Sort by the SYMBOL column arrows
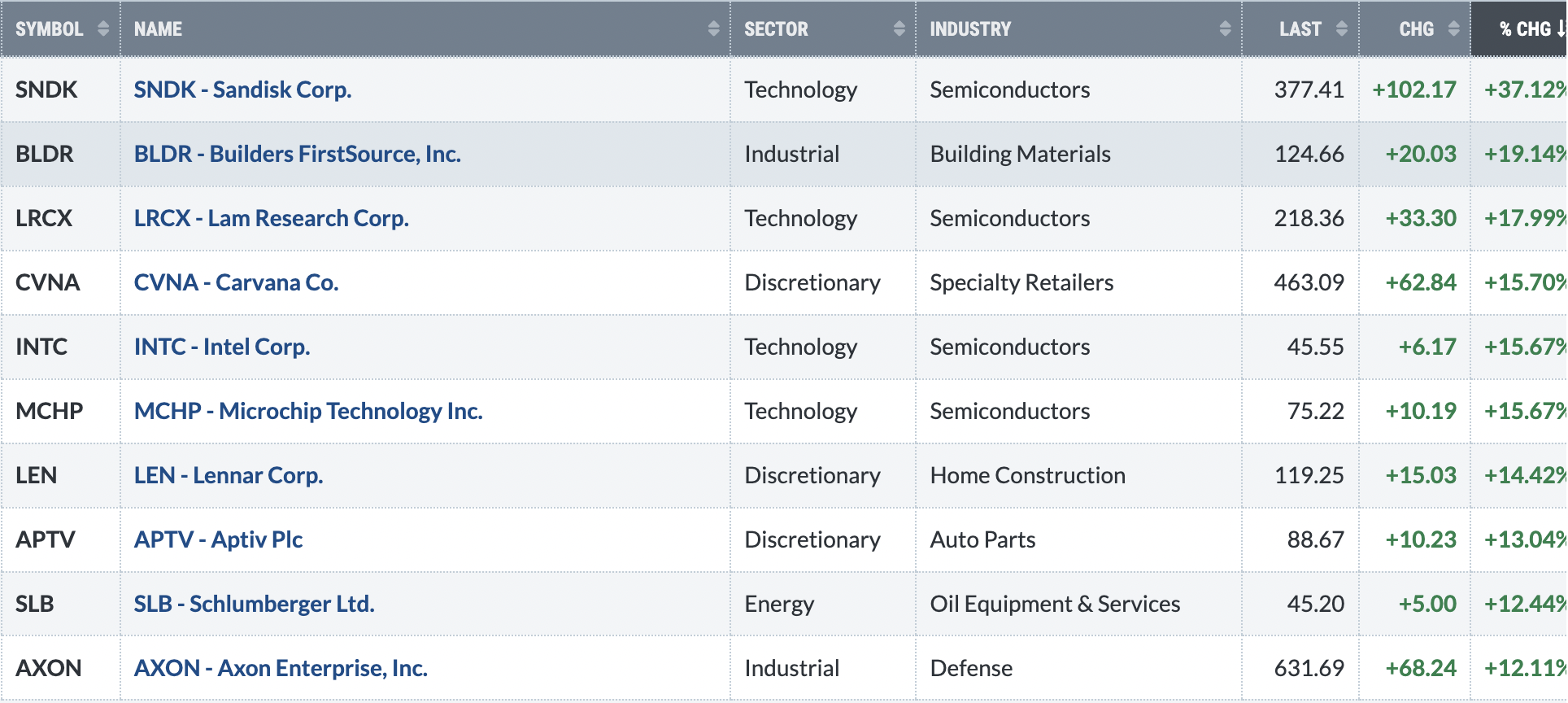Viewport: 1568px width, 703px height. [x=103, y=29]
